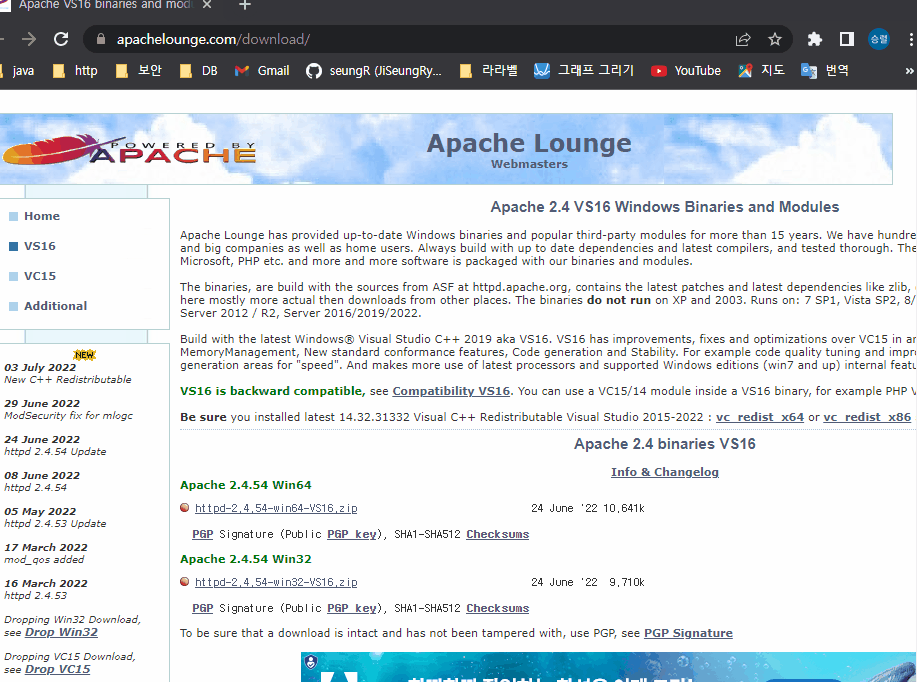Click the red bullet beside win32 zip
917x682 pixels.
[184, 581]
